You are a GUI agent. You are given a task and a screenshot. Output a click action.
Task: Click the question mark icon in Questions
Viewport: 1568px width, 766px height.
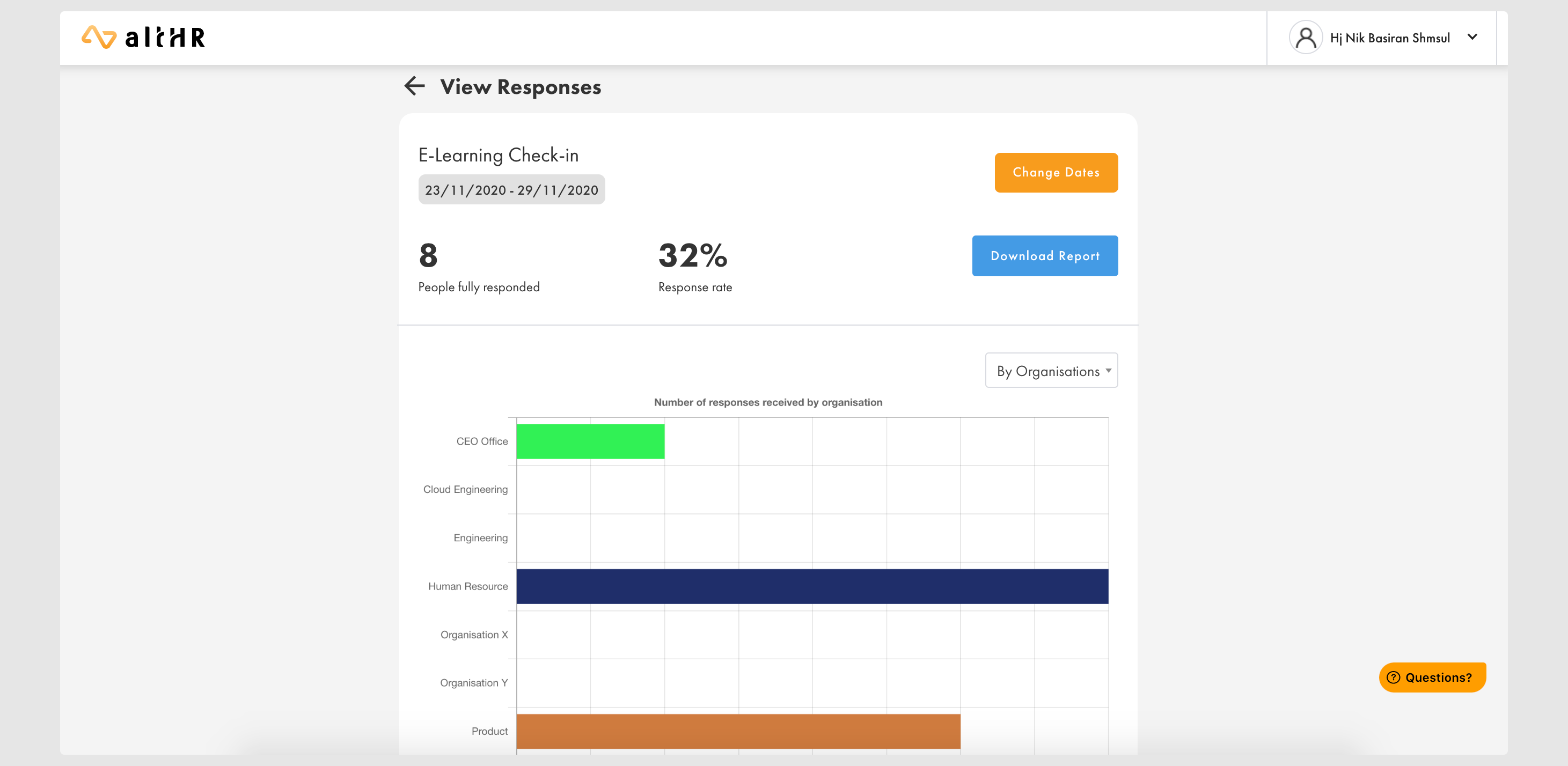[x=1393, y=677]
